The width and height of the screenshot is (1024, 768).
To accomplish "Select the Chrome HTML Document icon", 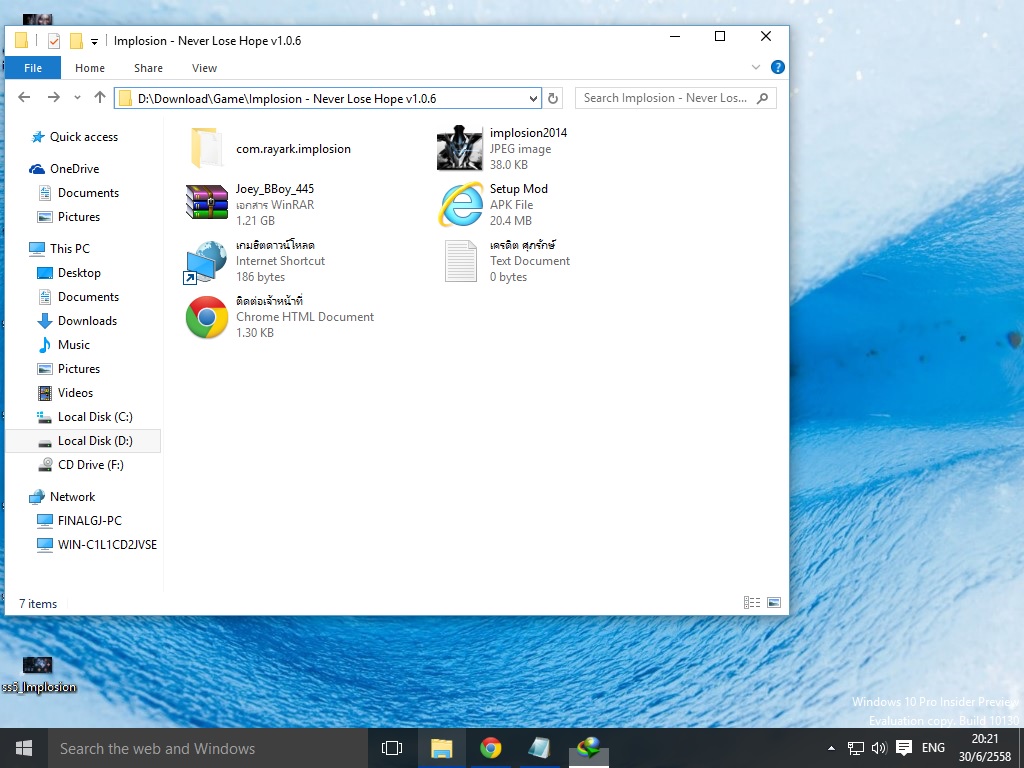I will pos(206,317).
